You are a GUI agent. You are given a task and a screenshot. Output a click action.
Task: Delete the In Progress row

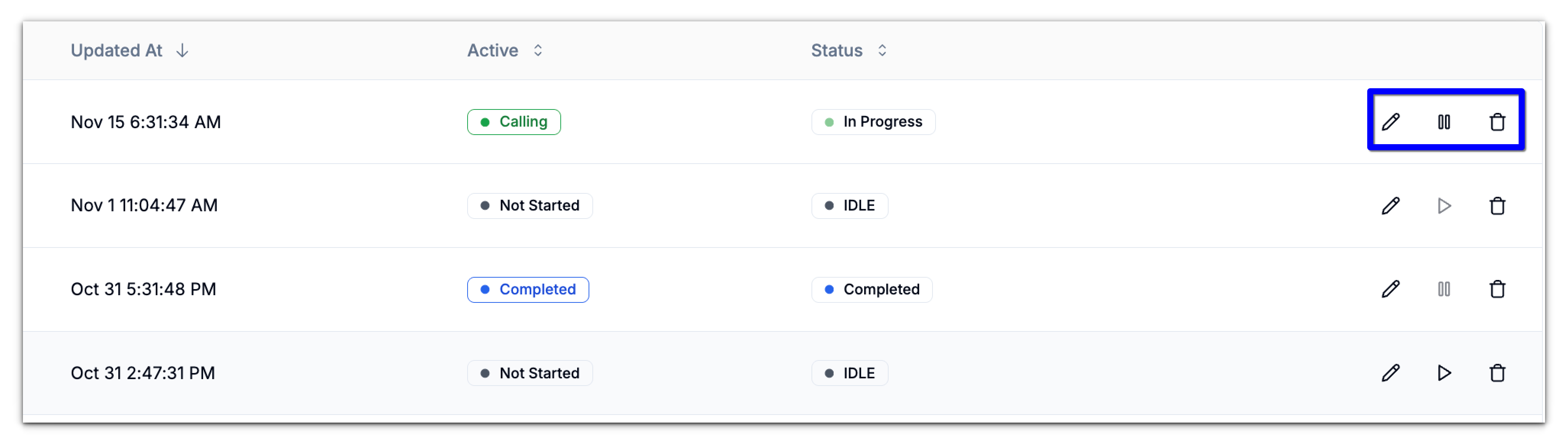click(x=1498, y=122)
